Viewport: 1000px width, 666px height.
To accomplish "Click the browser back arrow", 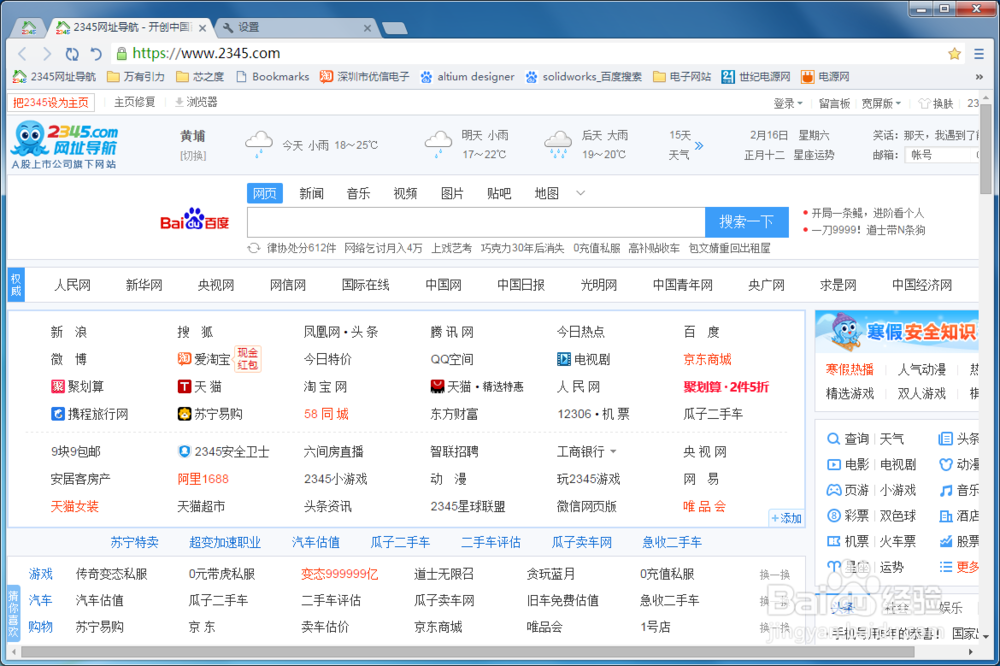I will tap(22, 54).
